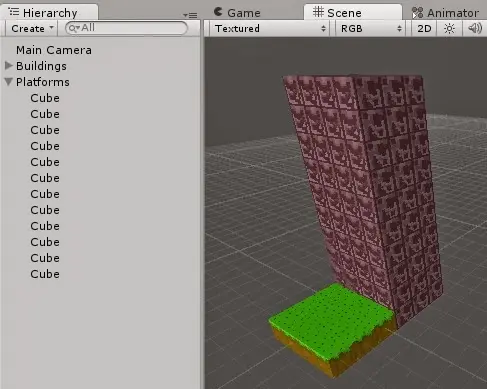487x389 pixels.
Task: Open the Textured draw mode dropdown
Action: click(x=270, y=28)
